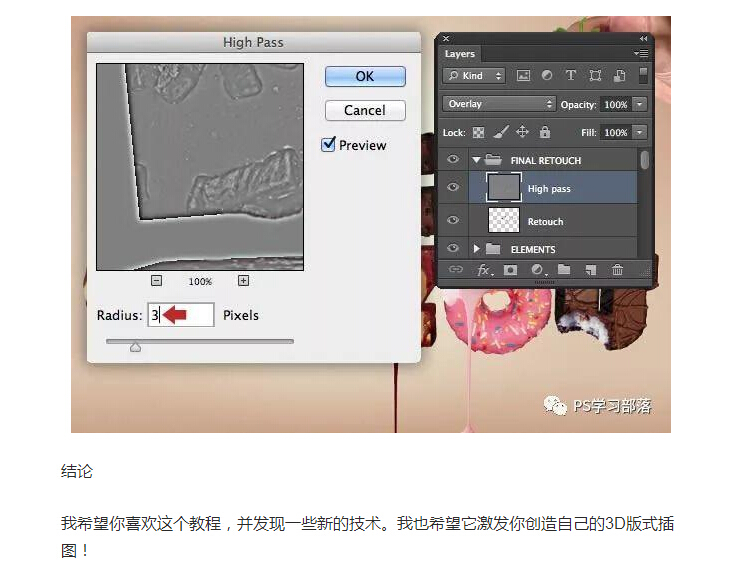This screenshot has height=572, width=745.
Task: Filter layers by pixel layers icon
Action: (523, 76)
